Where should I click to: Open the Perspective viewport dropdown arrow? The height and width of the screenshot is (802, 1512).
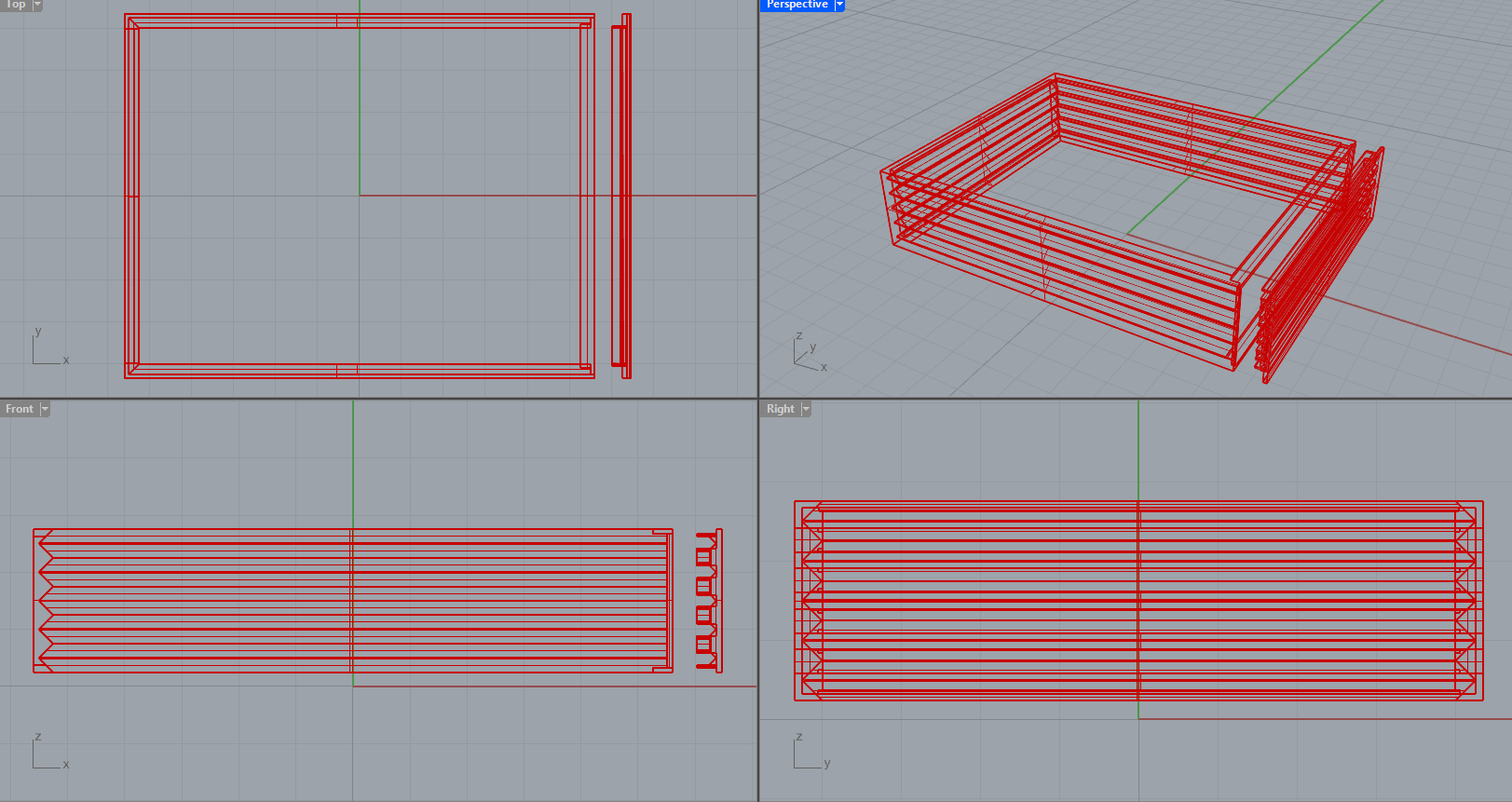(839, 5)
